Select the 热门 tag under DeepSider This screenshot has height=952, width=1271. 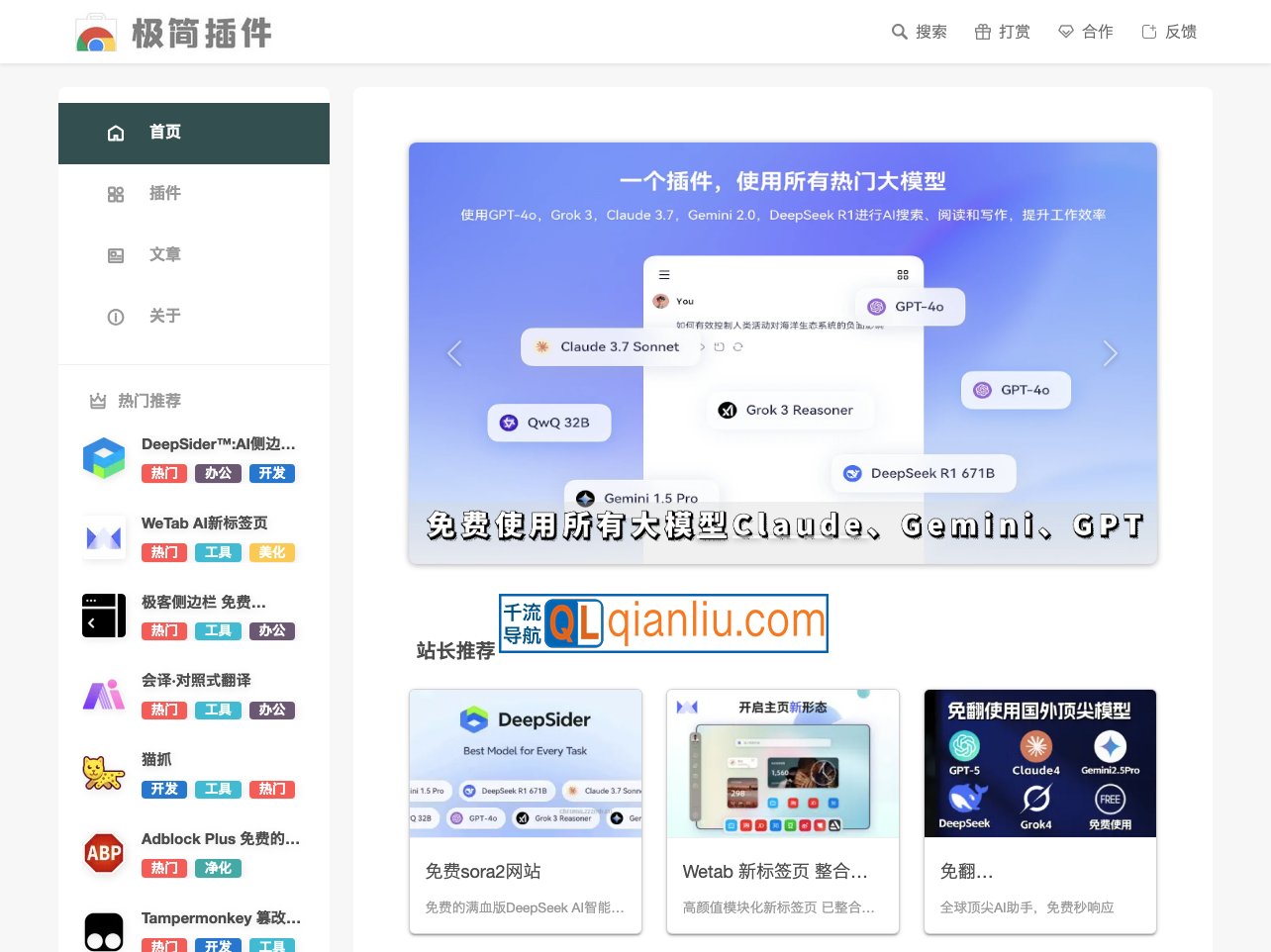[x=163, y=473]
